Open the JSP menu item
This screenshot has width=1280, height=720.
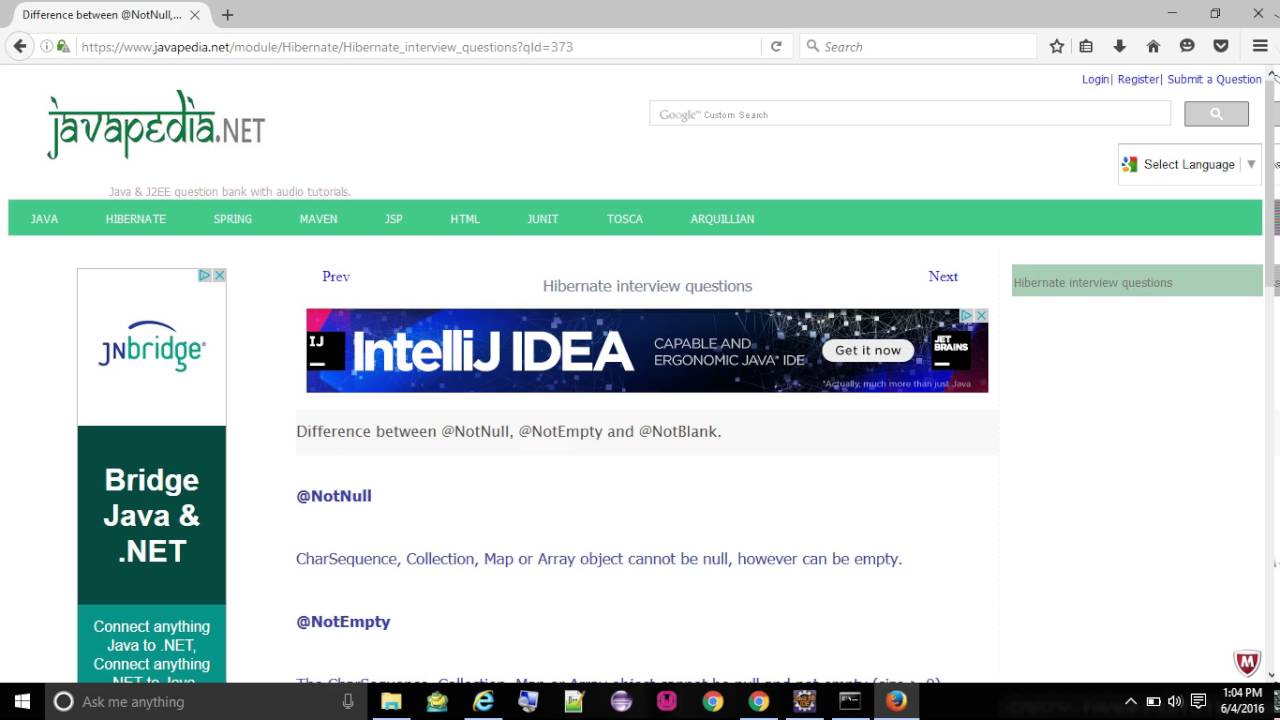(x=394, y=218)
